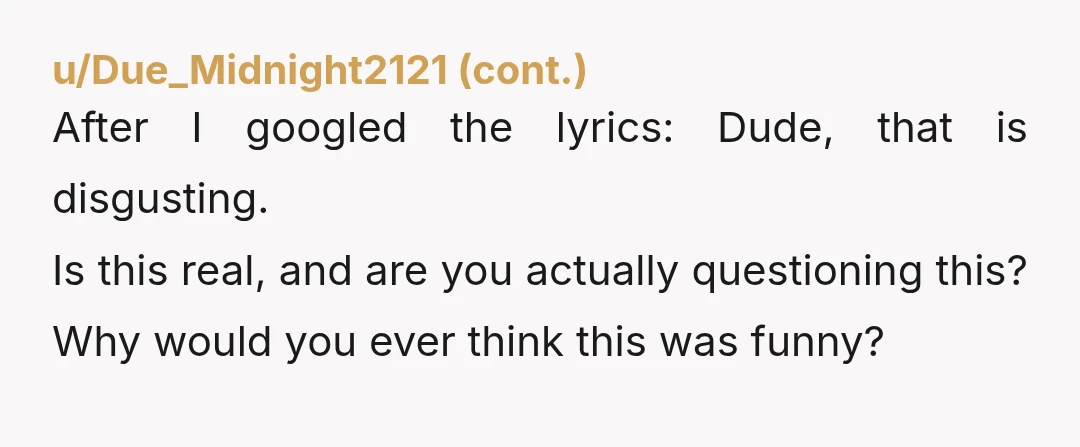Click the word 'real,' in the third line
This screenshot has width=1080, height=447.
223,271
